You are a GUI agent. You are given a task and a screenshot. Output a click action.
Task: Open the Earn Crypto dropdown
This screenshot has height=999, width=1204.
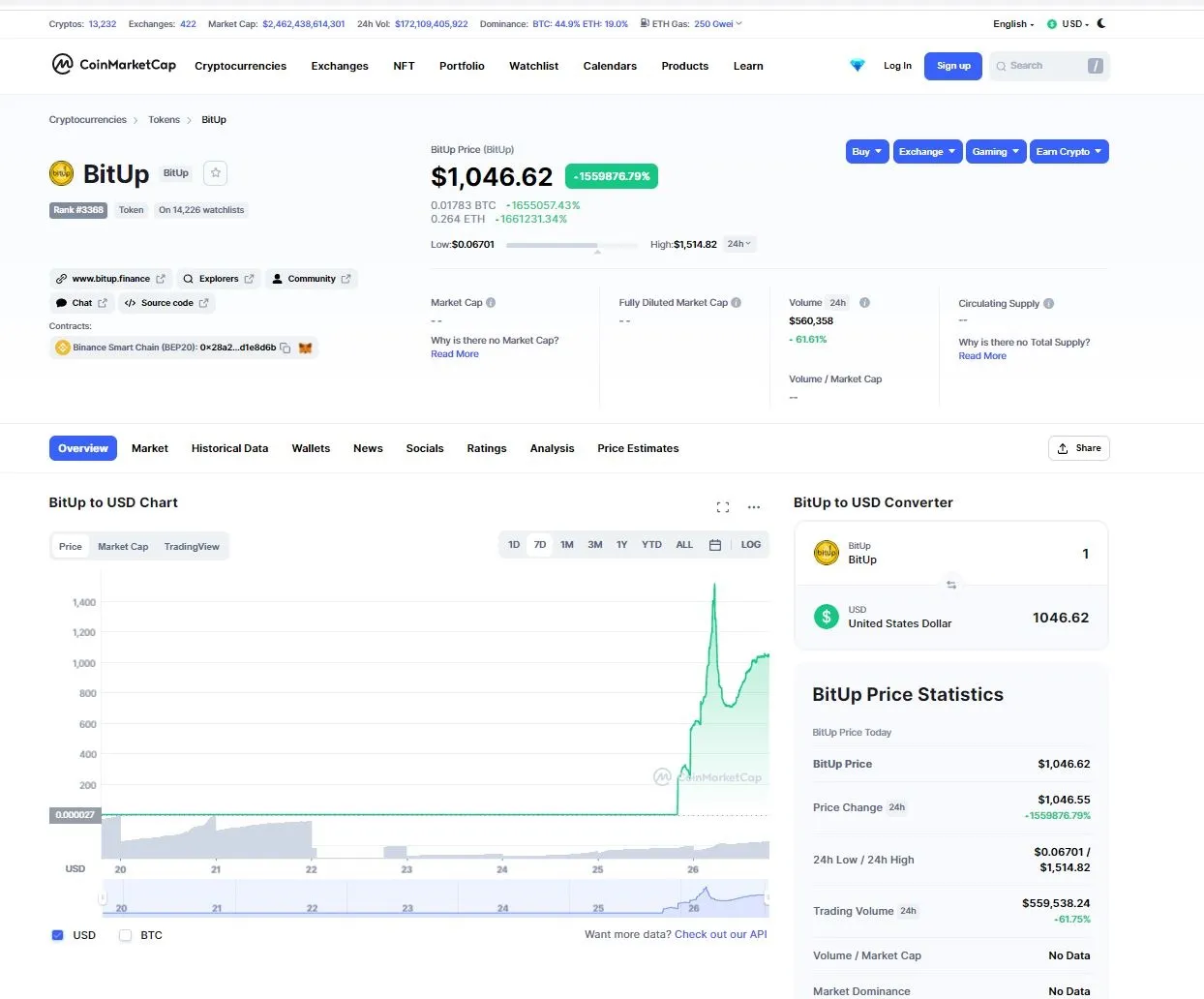click(1069, 152)
